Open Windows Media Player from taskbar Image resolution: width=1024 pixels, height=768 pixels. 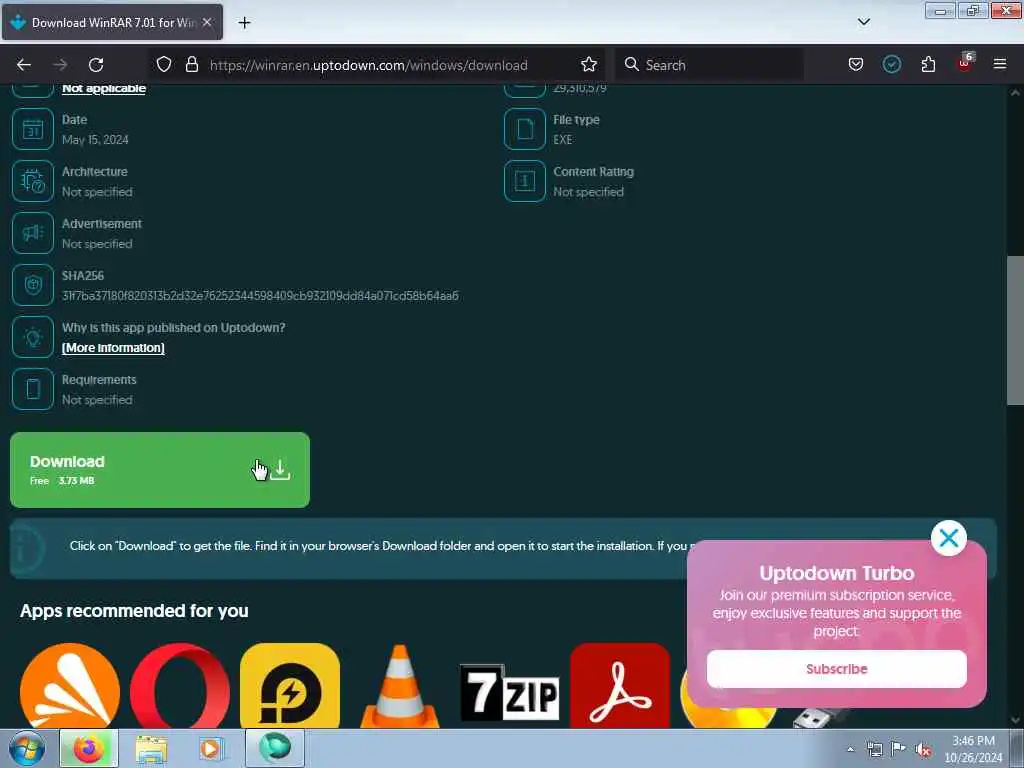click(211, 748)
